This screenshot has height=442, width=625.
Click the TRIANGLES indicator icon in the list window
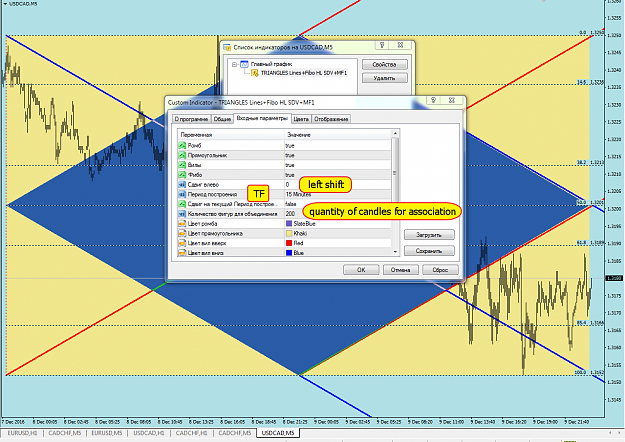click(255, 73)
